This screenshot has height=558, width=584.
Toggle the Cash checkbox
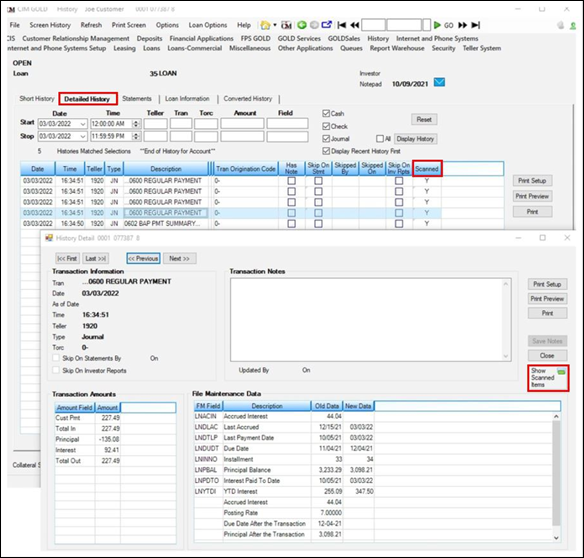point(326,113)
